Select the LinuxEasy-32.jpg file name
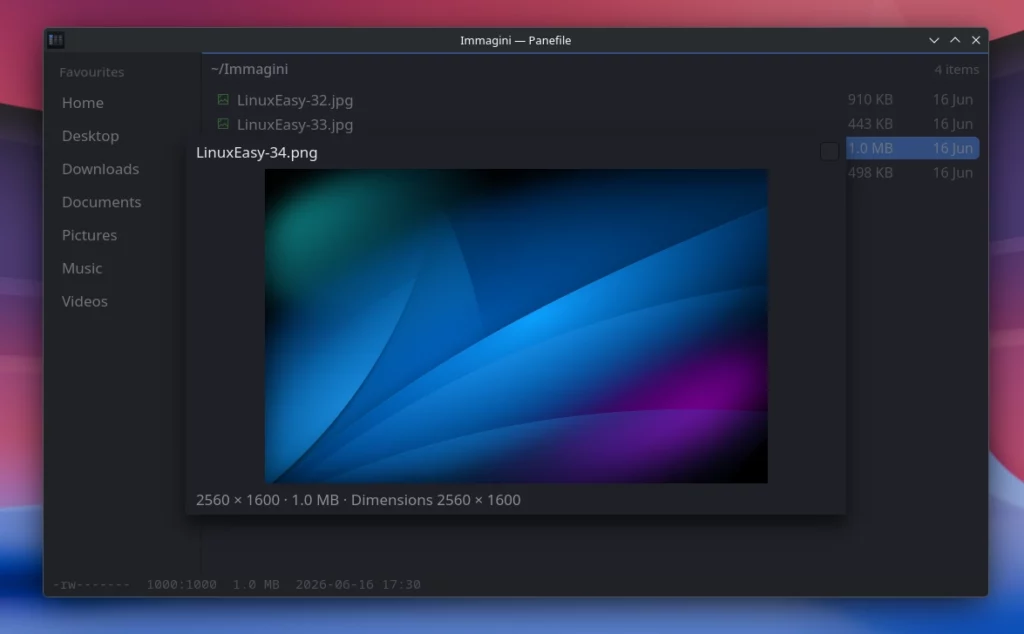Image resolution: width=1024 pixels, height=634 pixels. click(295, 100)
